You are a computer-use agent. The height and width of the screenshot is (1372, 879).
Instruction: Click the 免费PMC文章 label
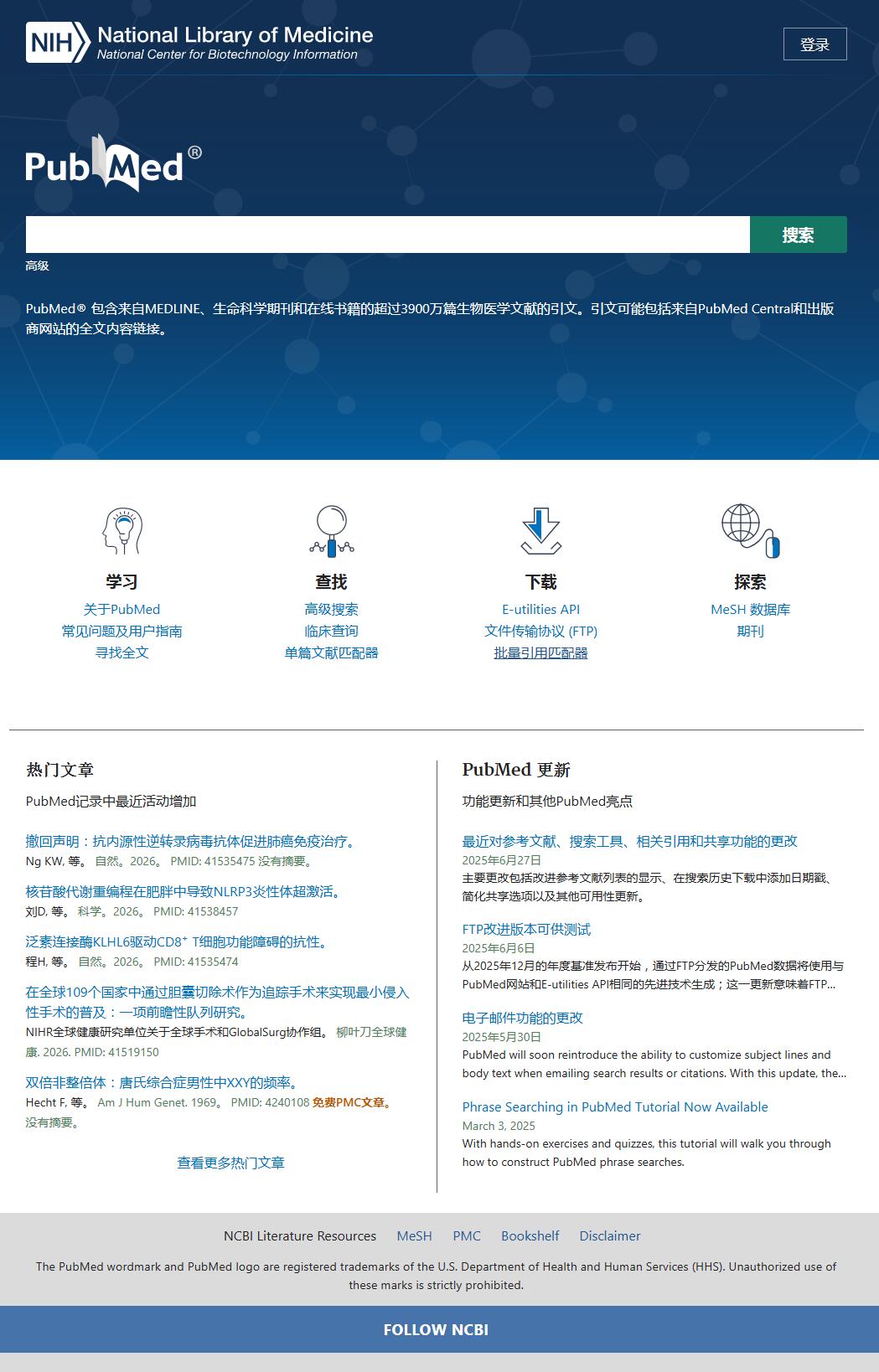point(352,1102)
